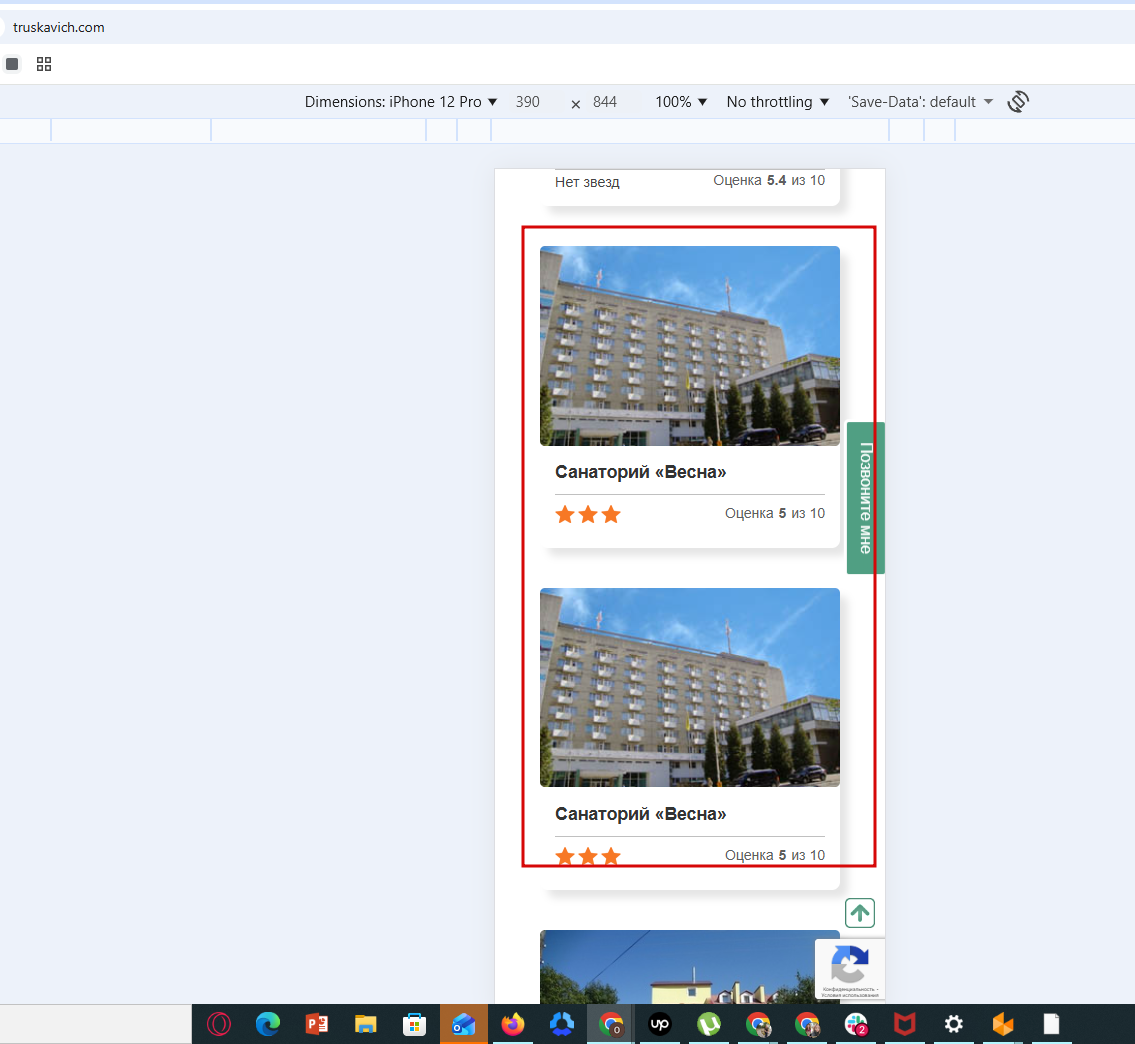1135x1044 pixels.
Task: Click the upper Санаторий «Весна» title link
Action: 641,472
